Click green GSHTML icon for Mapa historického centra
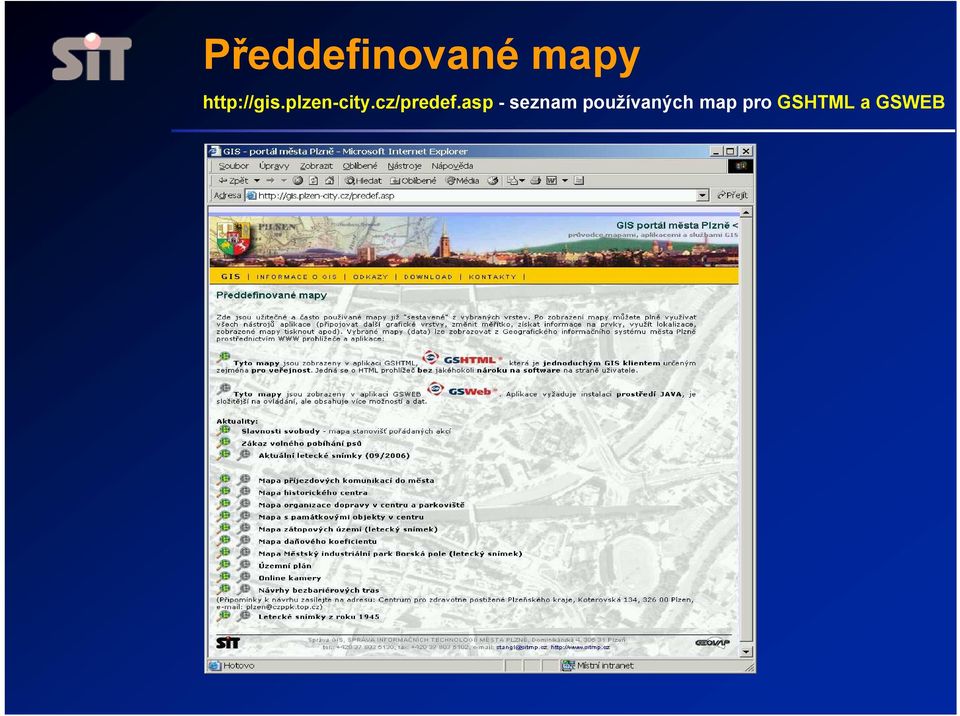 coord(224,492)
